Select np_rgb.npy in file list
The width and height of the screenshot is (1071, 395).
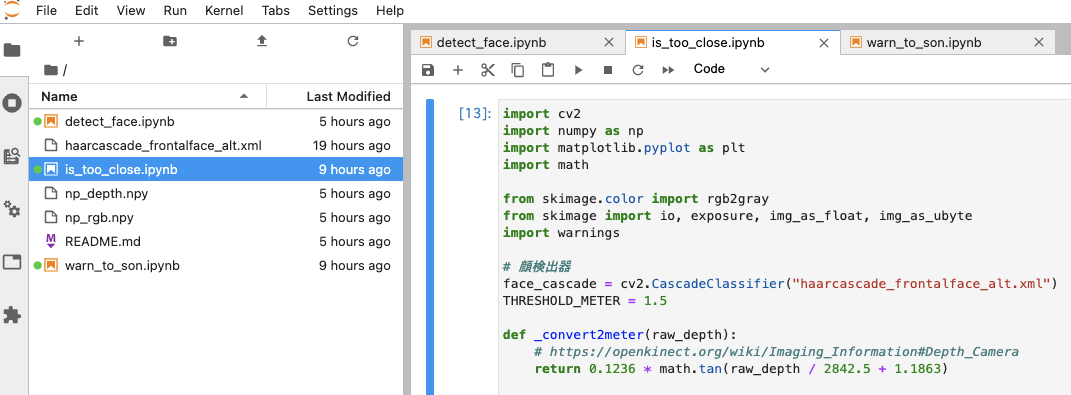[x=216, y=217]
